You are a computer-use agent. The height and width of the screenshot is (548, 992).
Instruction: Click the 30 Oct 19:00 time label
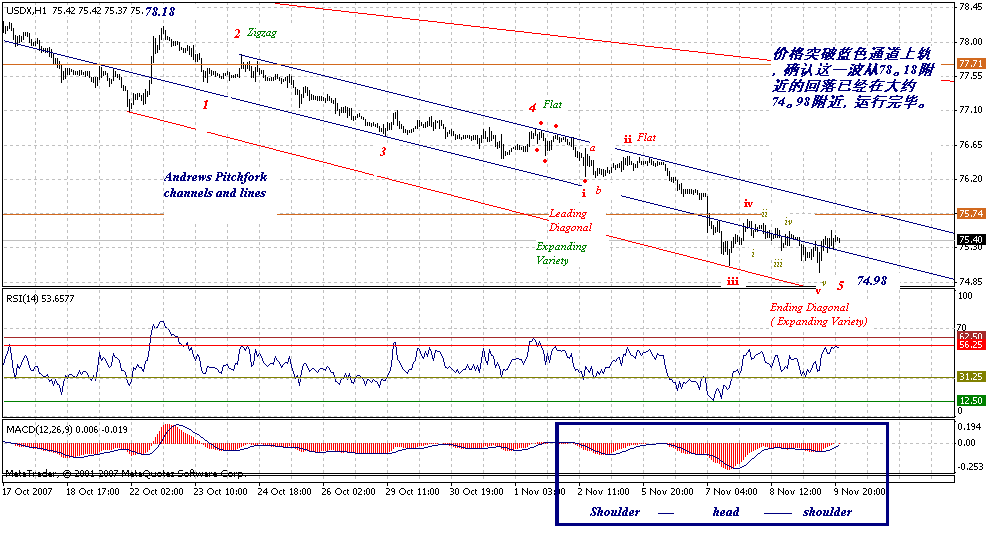click(x=476, y=492)
